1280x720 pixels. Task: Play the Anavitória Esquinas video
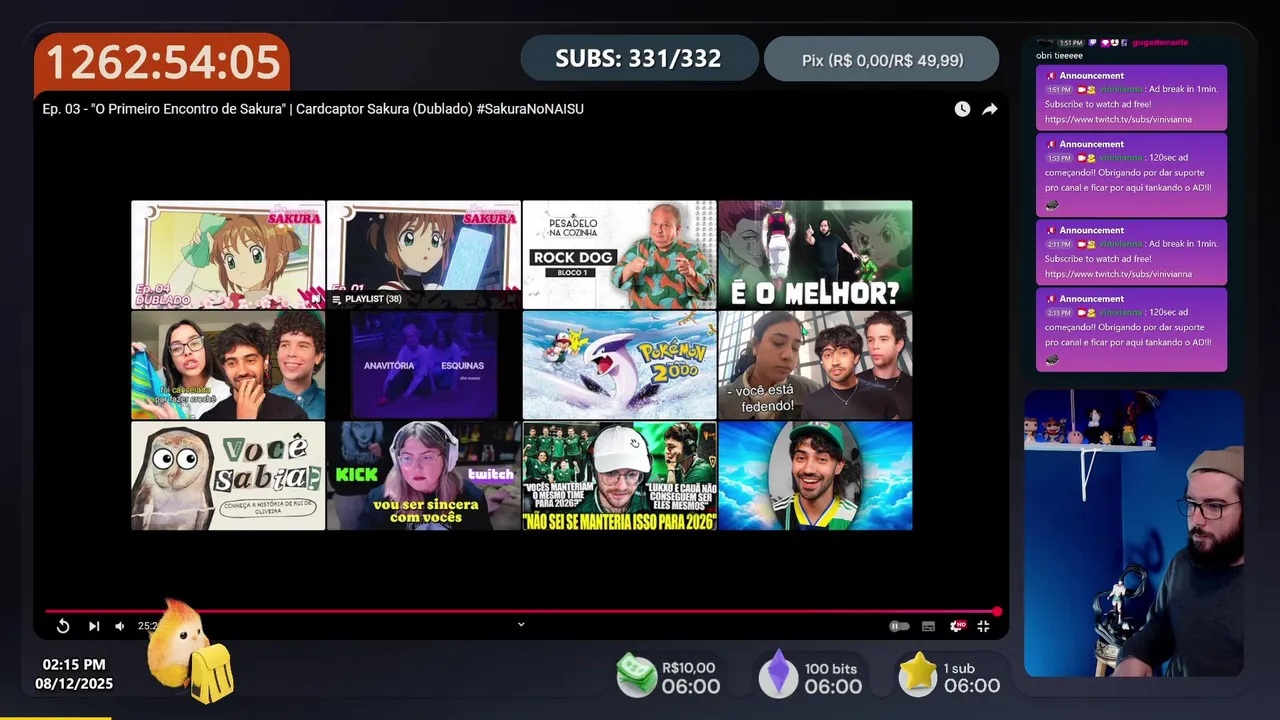[x=424, y=365]
